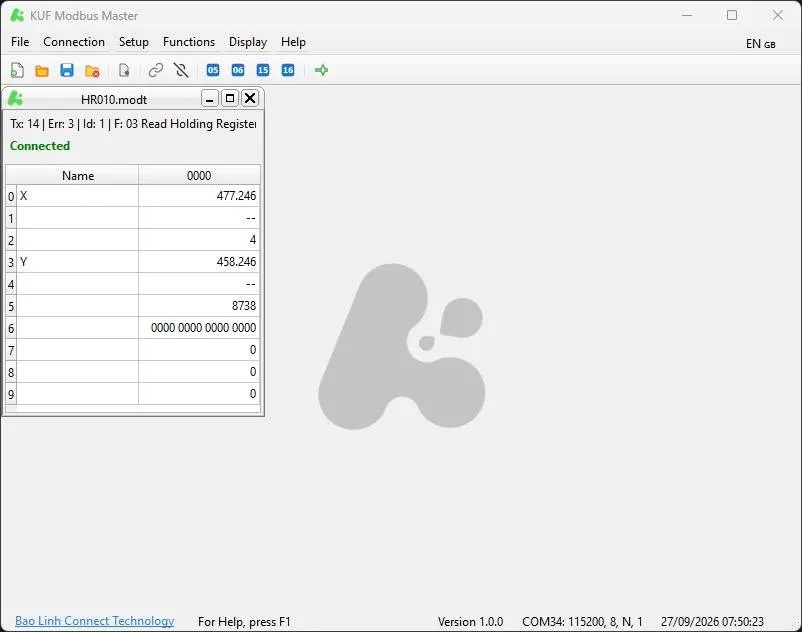This screenshot has width=802, height=632.
Task: Select function 06 write single register icon
Action: 238,70
